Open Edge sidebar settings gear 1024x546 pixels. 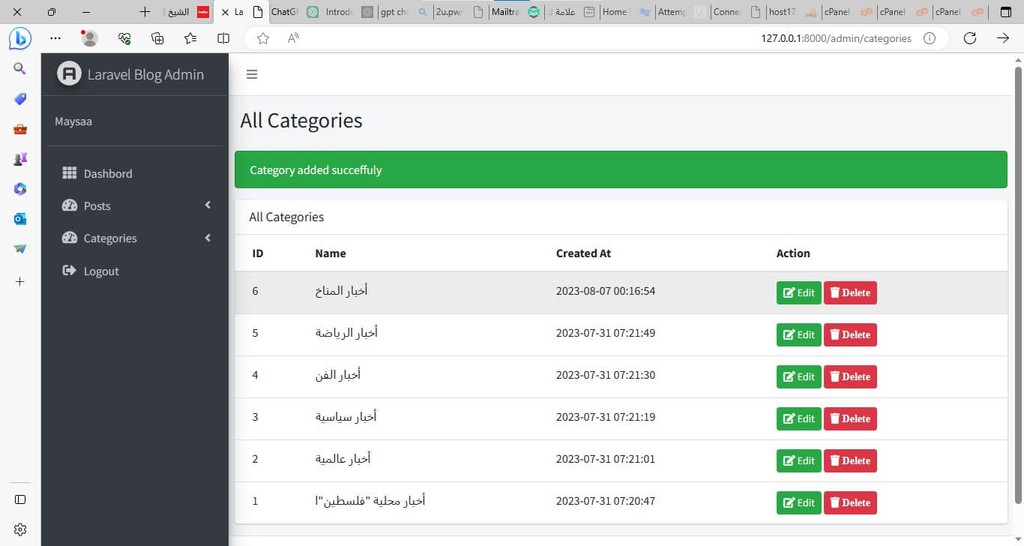(x=20, y=529)
